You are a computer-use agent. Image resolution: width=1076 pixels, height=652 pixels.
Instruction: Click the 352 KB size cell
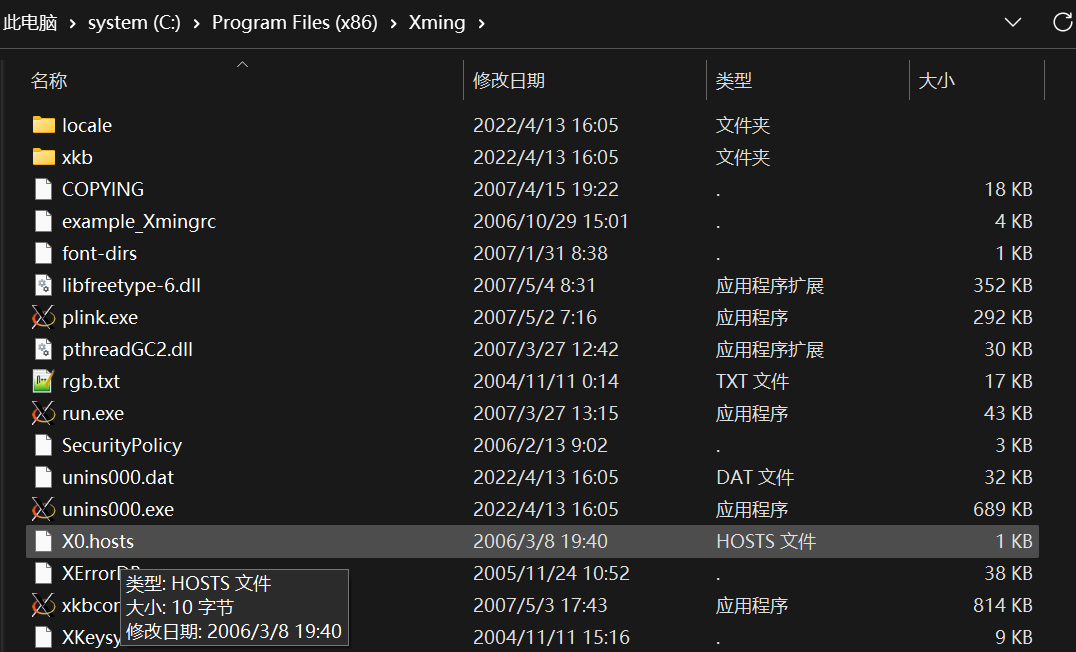click(1003, 286)
